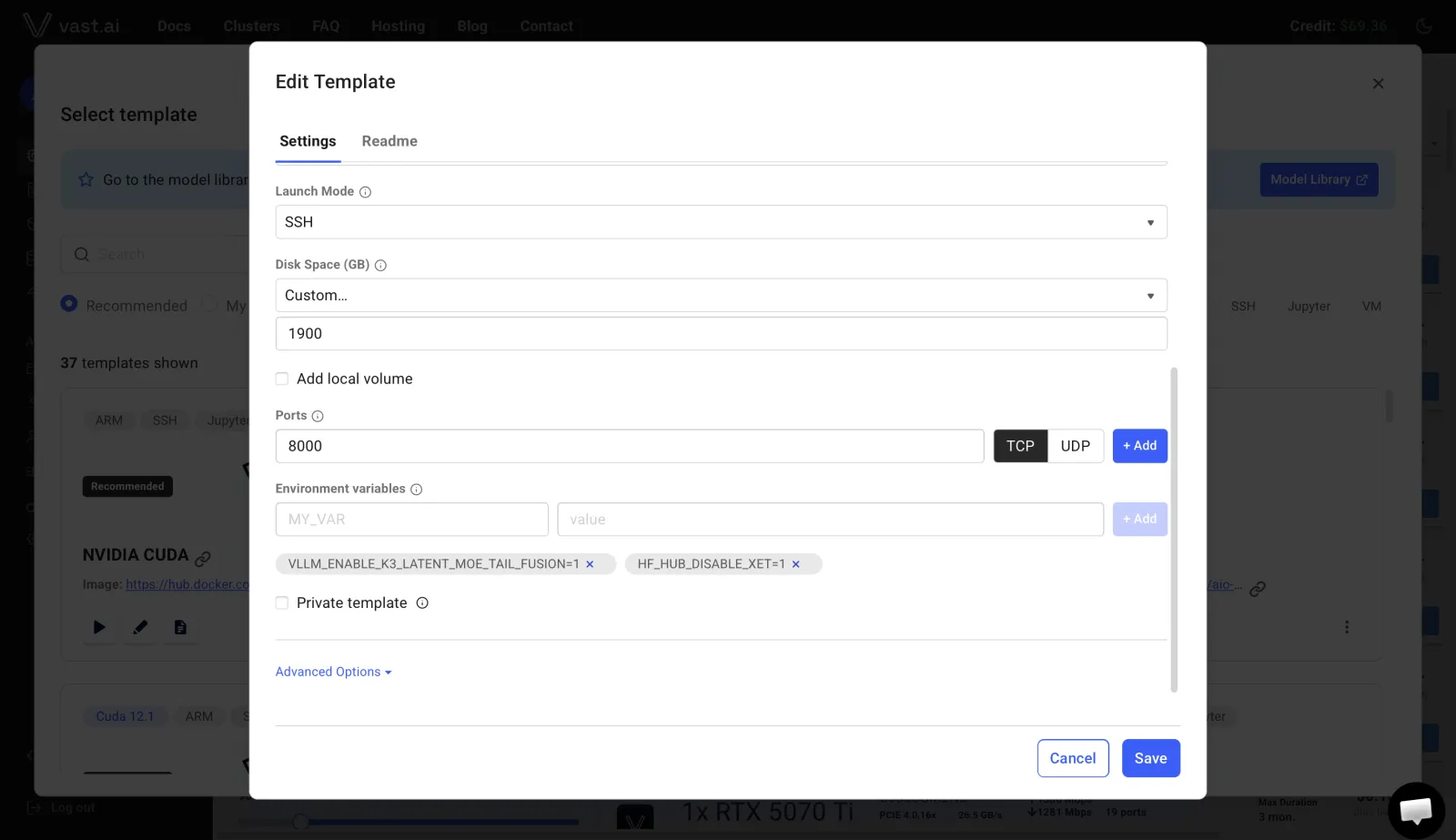1456x840 pixels.
Task: Close the Select template dialog
Action: coord(1378,84)
